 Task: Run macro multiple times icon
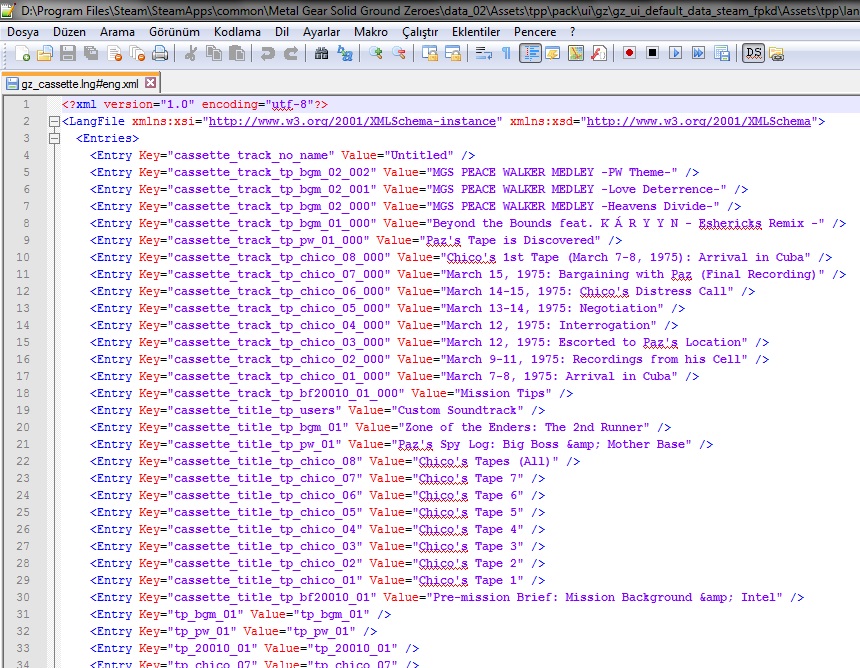click(x=698, y=53)
